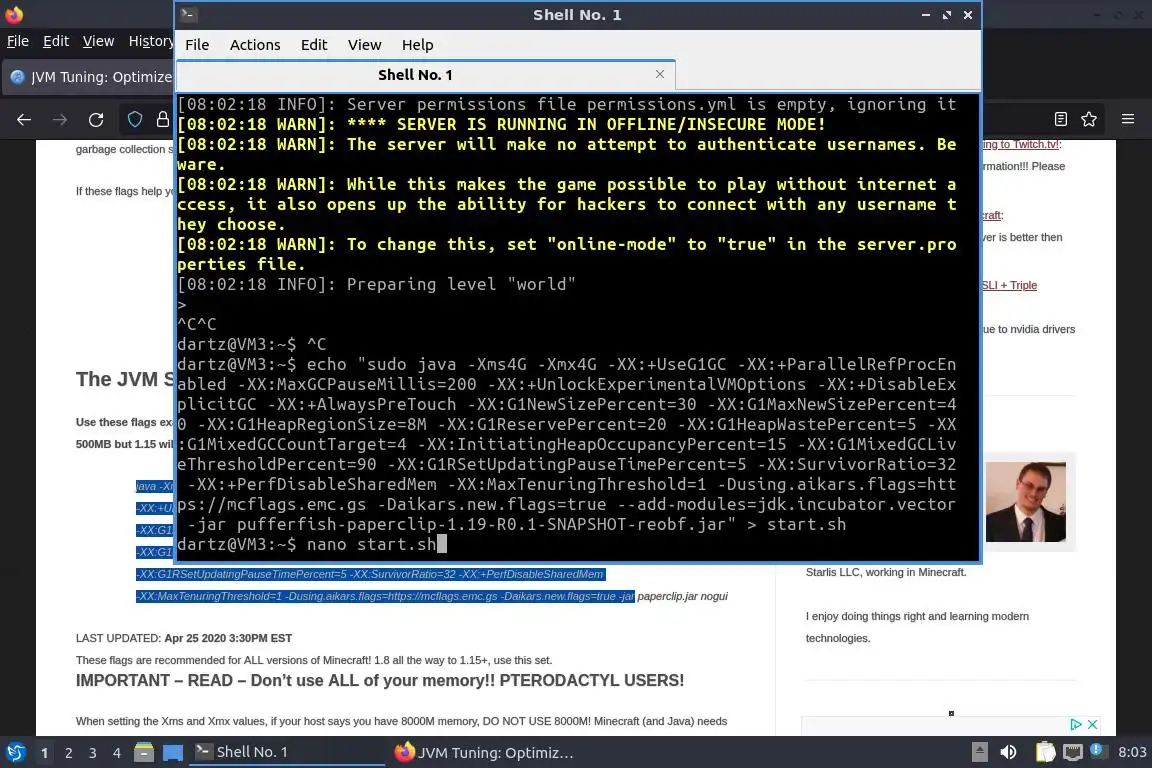This screenshot has height=768, width=1152.
Task: Click the 'IMPORTANT – READ' heading
Action: point(380,681)
